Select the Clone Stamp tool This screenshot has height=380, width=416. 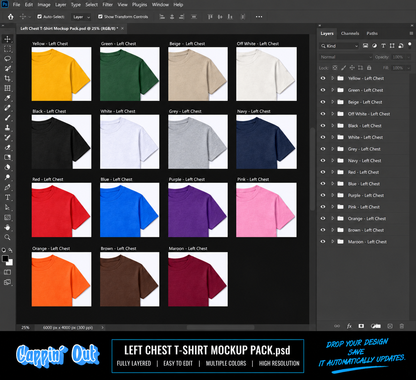7,128
